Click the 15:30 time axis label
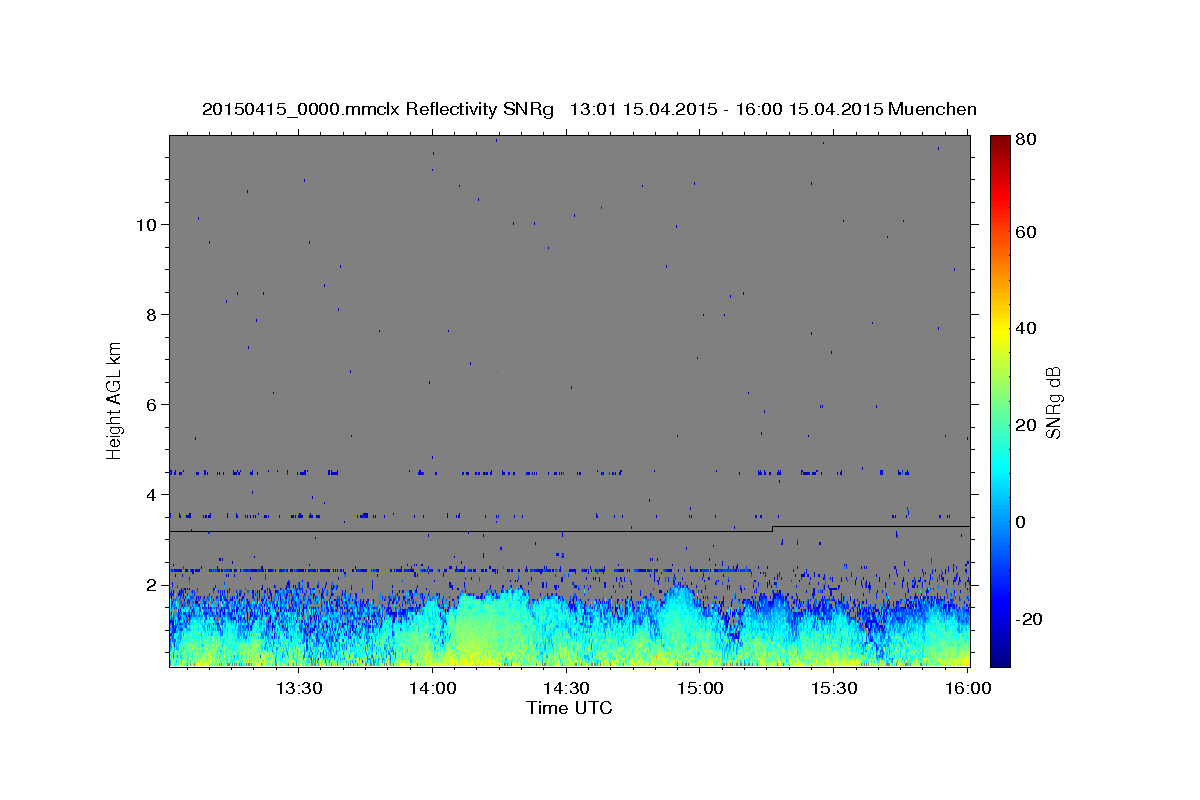The width and height of the screenshot is (1200, 800). tap(834, 688)
